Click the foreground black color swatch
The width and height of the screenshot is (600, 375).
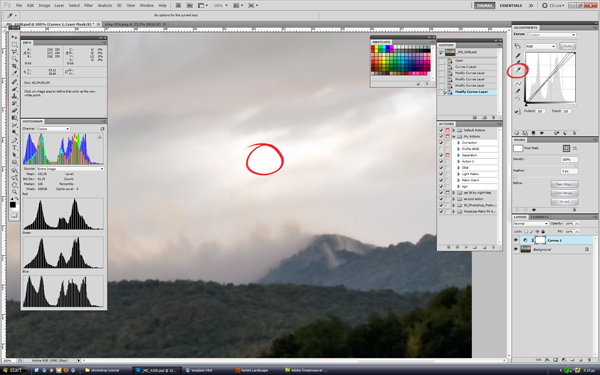point(13,205)
